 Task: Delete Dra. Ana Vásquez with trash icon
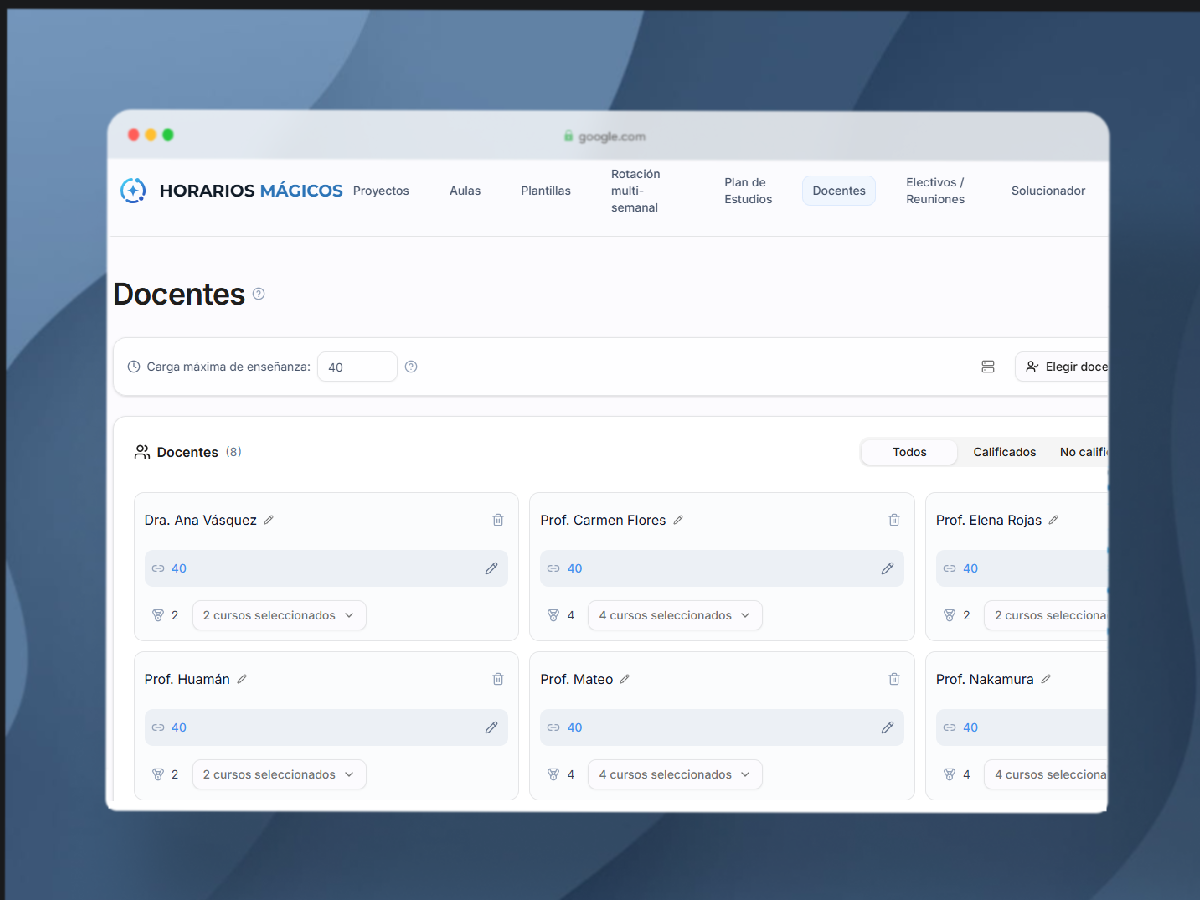(x=498, y=520)
